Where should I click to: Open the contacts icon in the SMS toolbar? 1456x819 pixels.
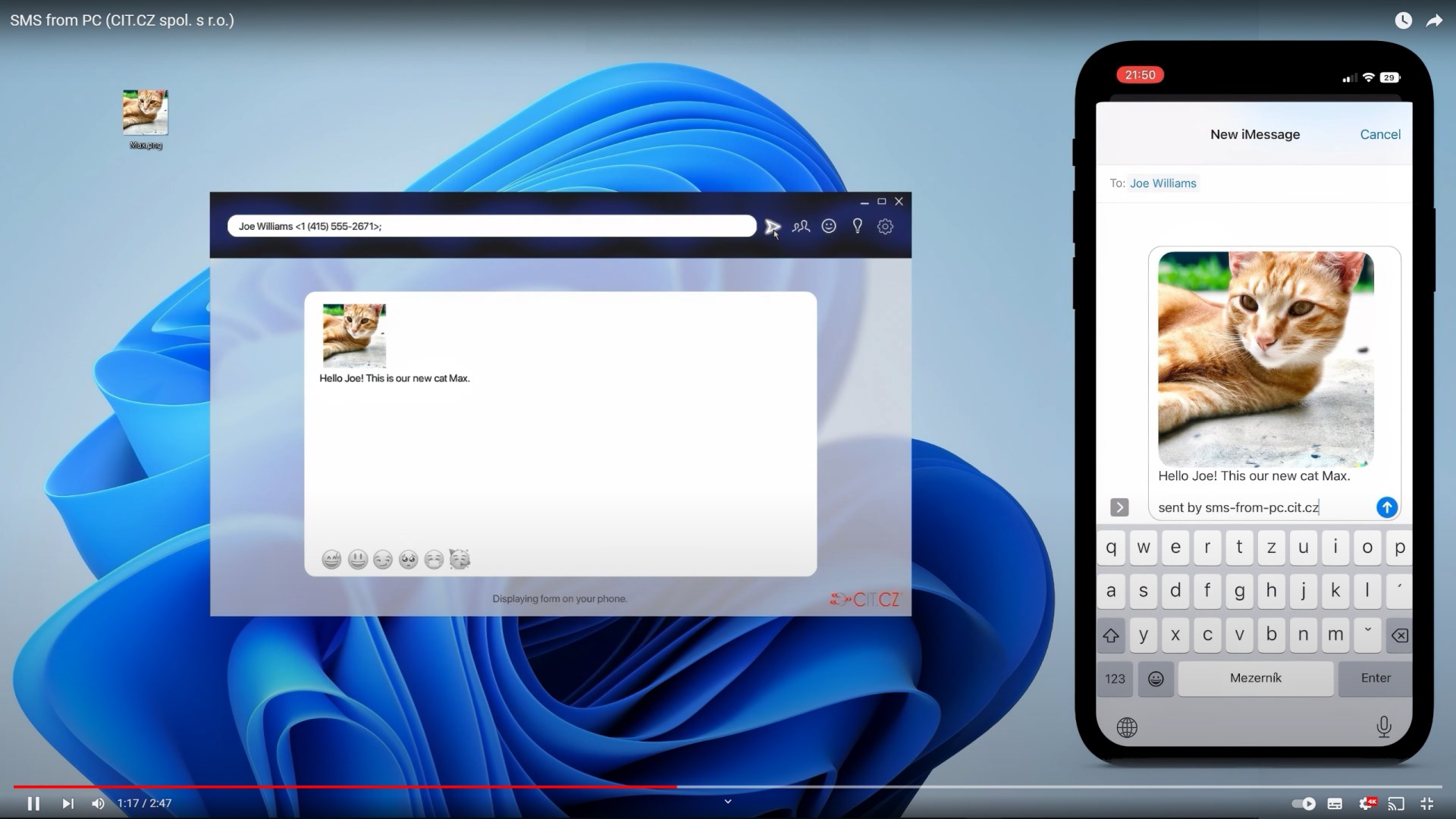(x=801, y=227)
